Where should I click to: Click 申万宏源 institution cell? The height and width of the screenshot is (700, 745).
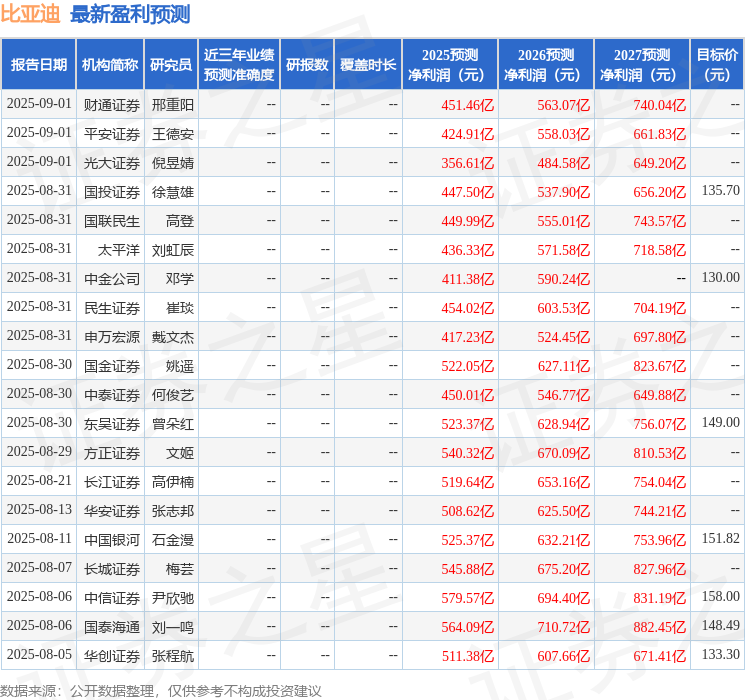pos(112,337)
